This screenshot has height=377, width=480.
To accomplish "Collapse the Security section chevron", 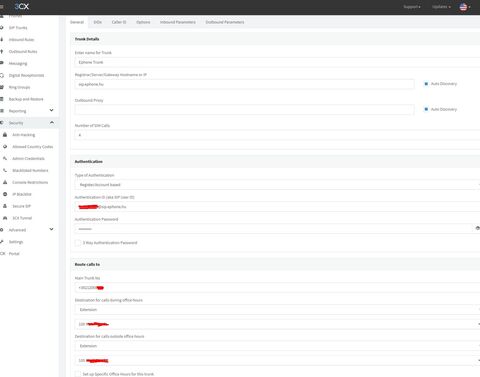I will click(x=52, y=123).
